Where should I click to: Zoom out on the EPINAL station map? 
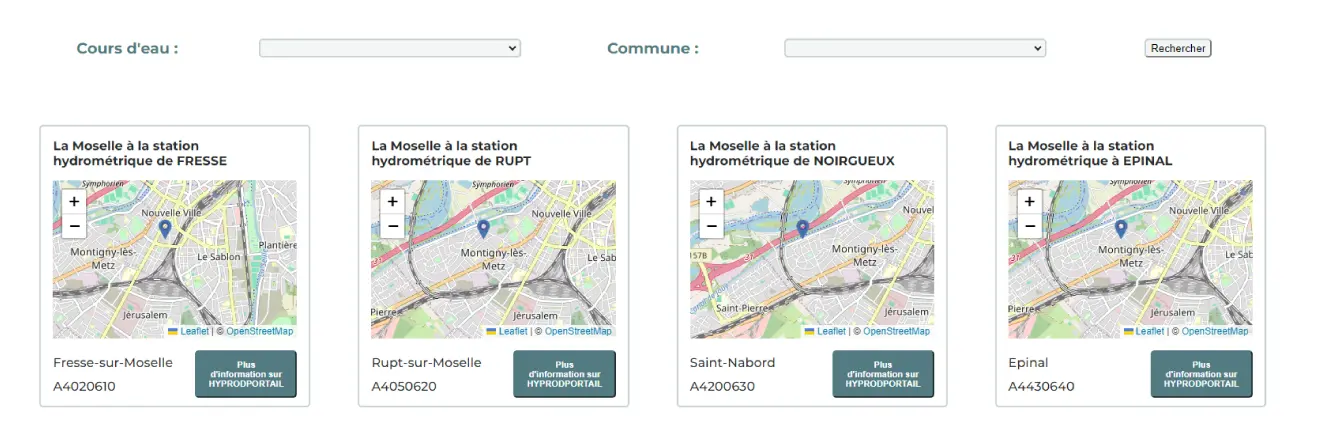click(1029, 227)
